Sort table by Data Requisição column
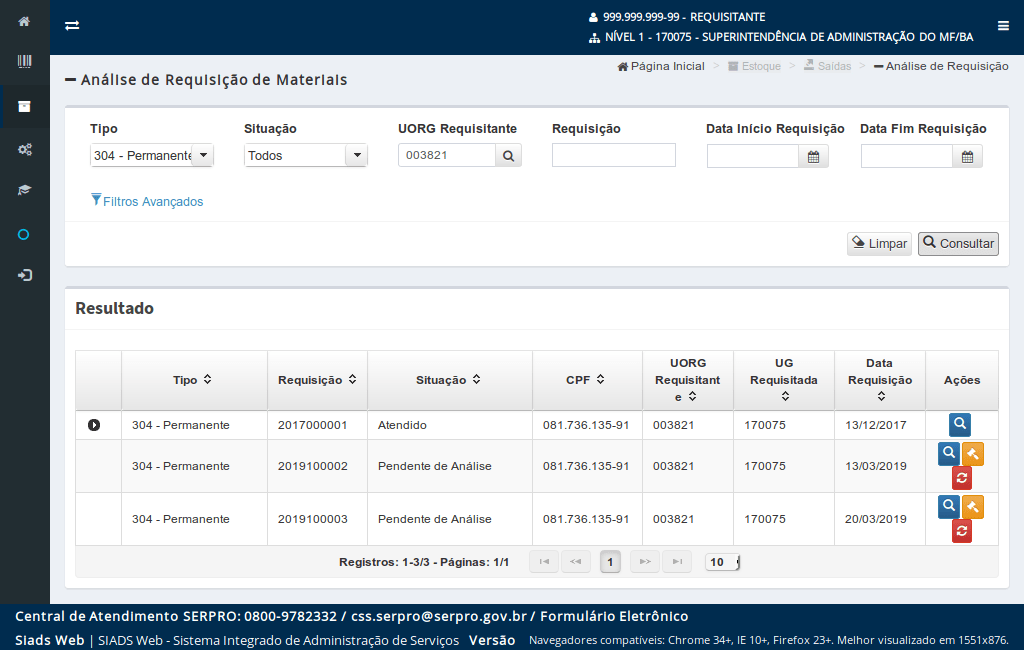This screenshot has width=1024, height=650. pos(881,397)
